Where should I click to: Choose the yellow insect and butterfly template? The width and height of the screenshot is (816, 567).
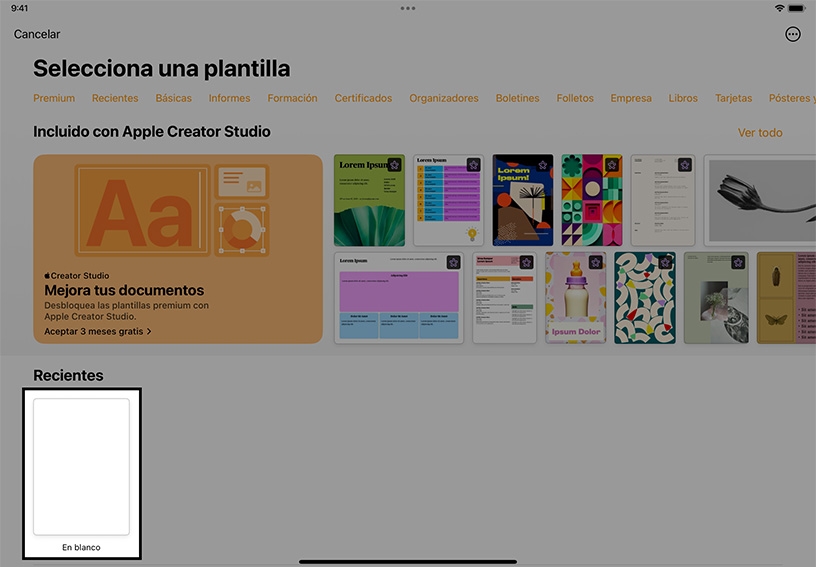(x=786, y=298)
